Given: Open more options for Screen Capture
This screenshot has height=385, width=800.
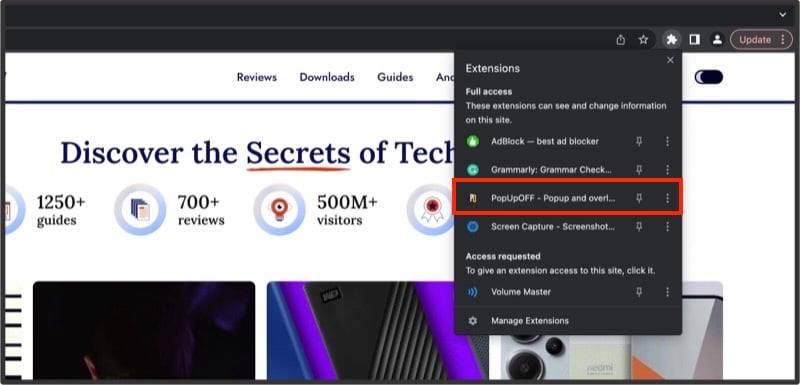Looking at the screenshot, I should (667, 226).
